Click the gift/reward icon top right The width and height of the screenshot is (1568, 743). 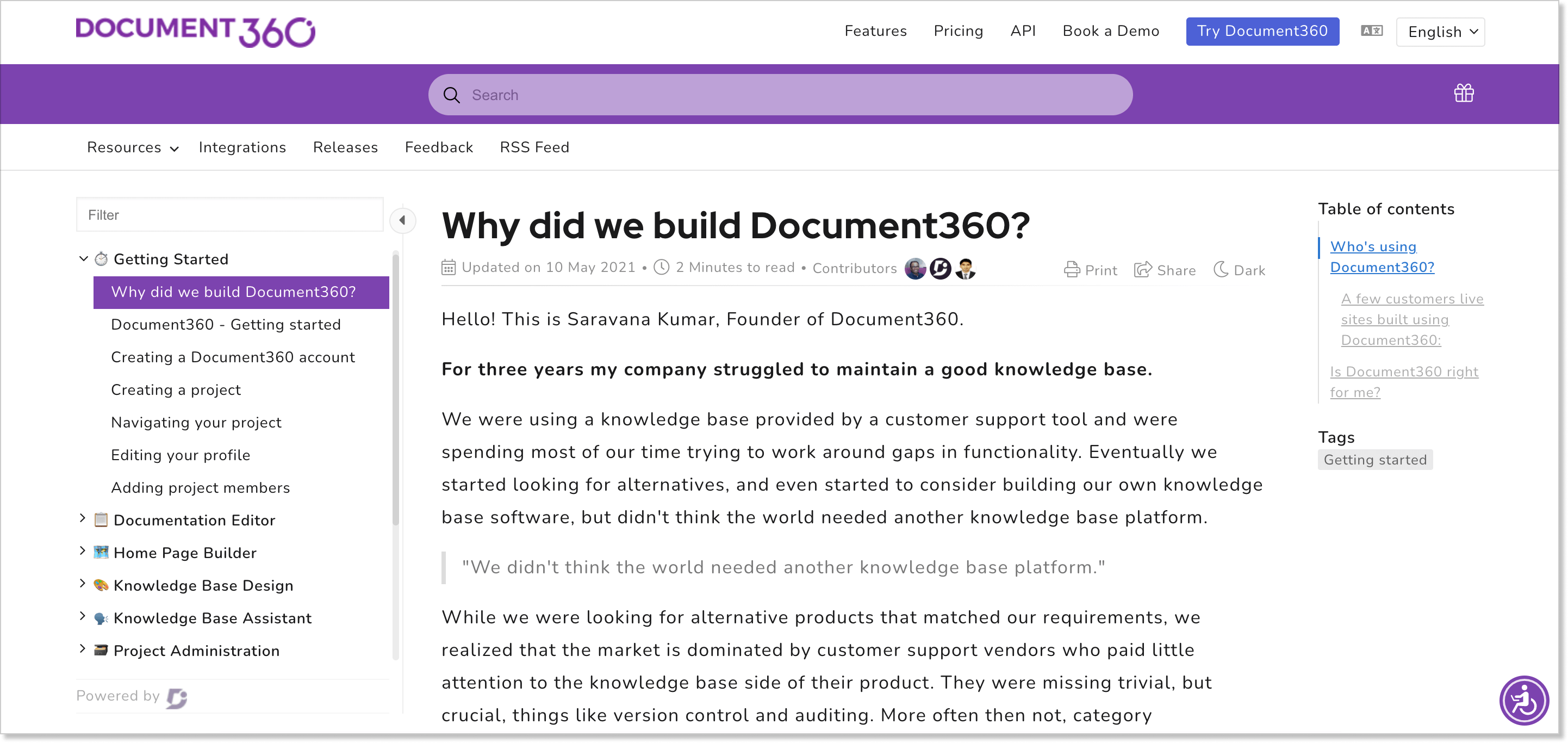[x=1463, y=93]
